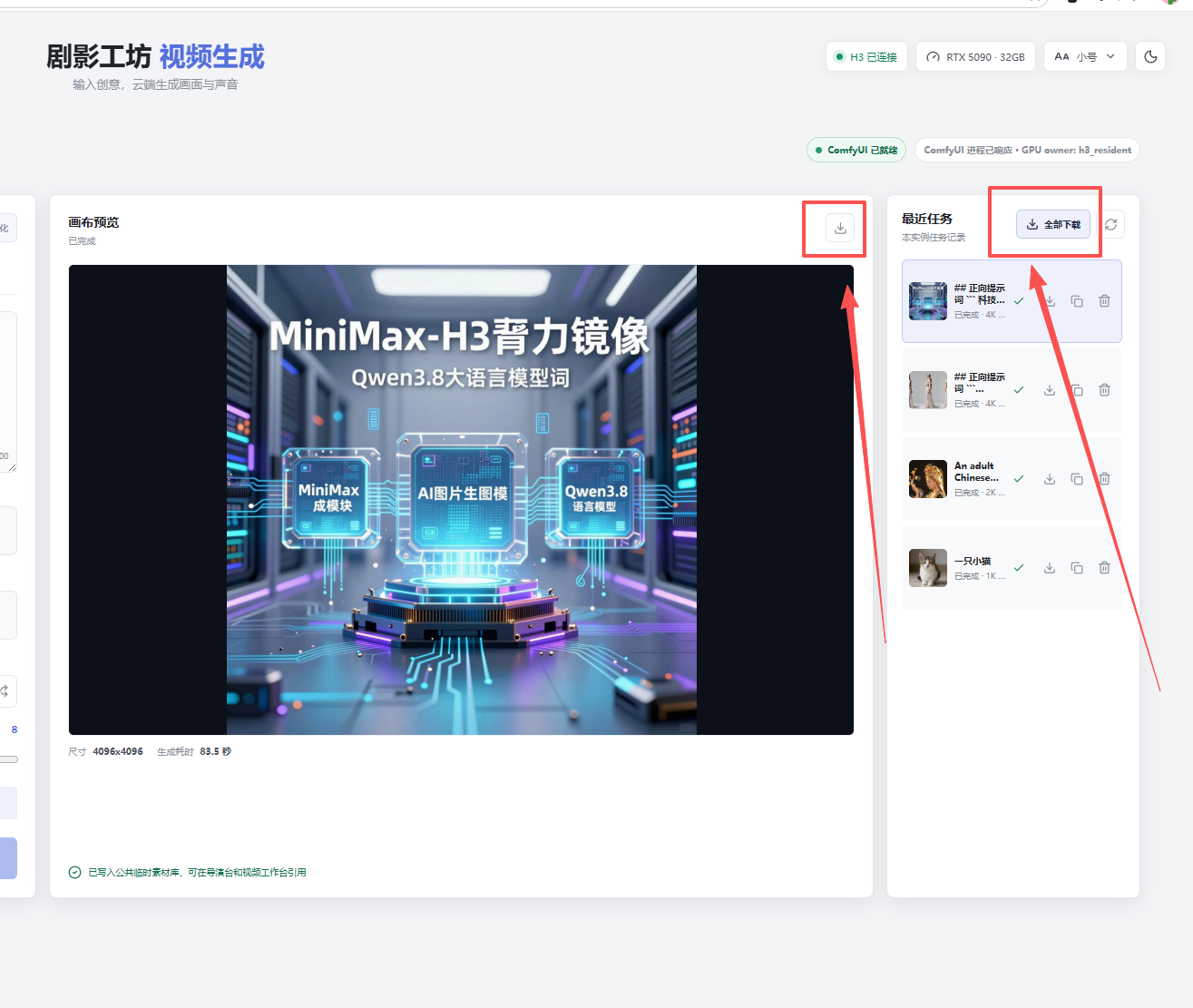
Task: Click the ComfyUI 进程已响应 GPU owner pill
Action: pos(1027,150)
